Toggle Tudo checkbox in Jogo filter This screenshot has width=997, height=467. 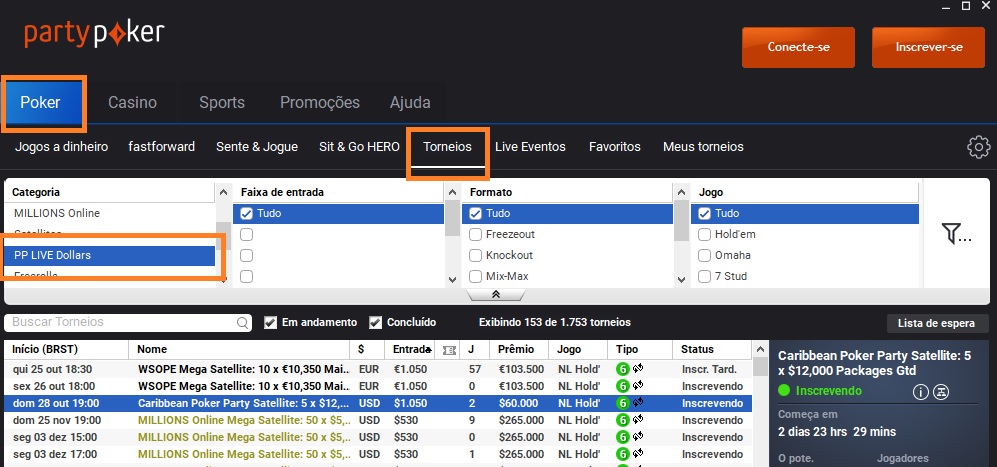705,214
